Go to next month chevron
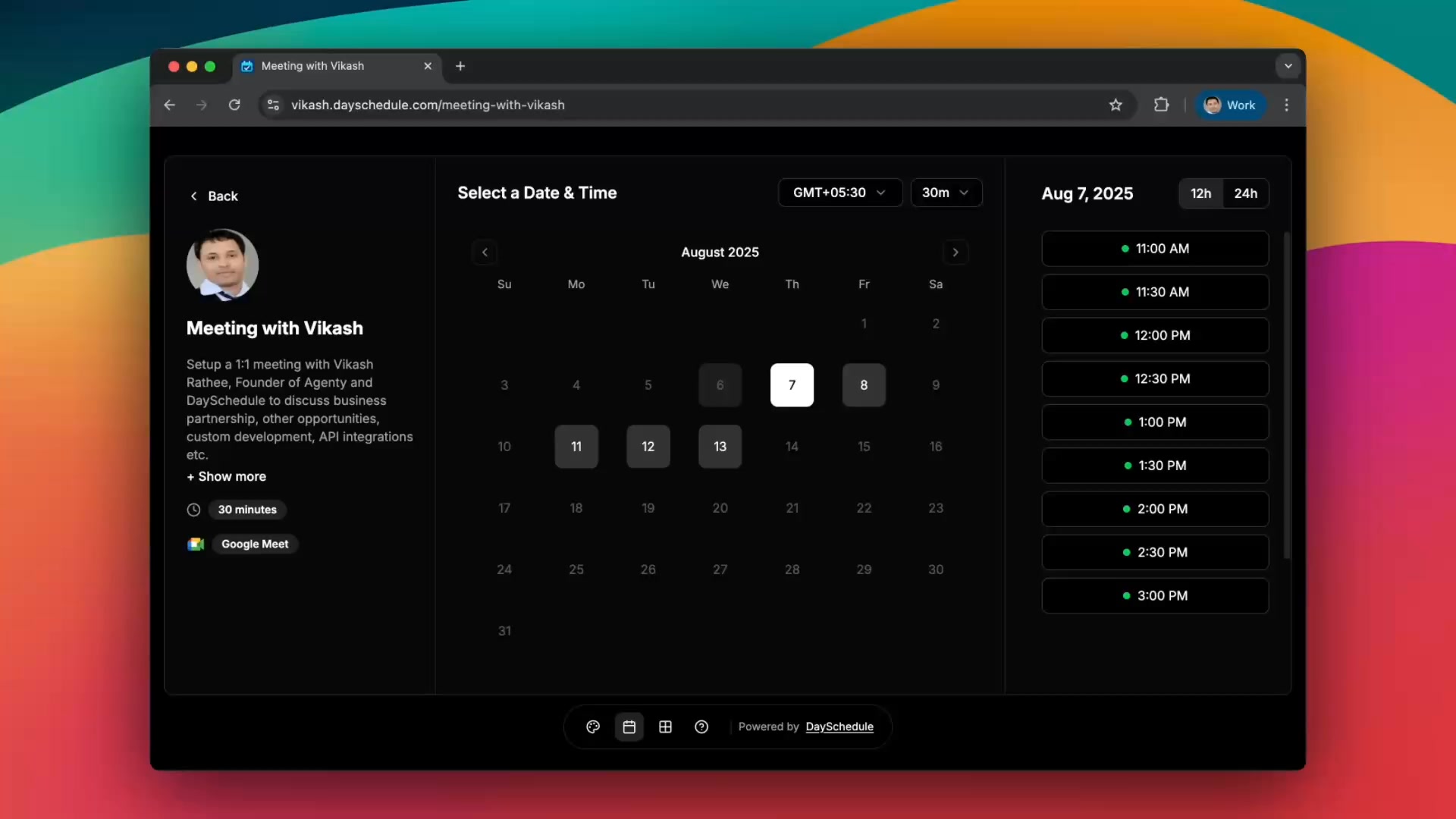This screenshot has width=1456, height=819. click(x=955, y=253)
